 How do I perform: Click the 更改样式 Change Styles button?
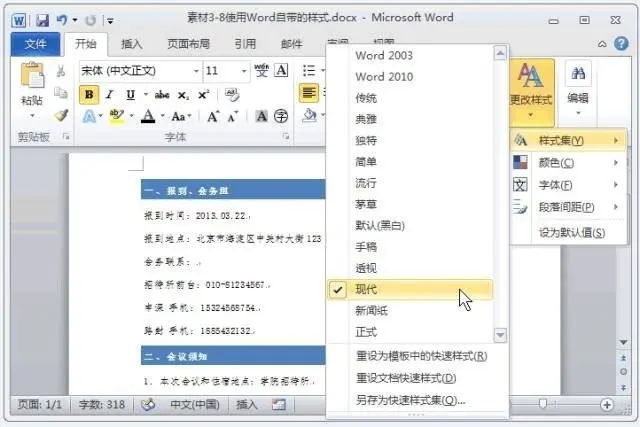[x=531, y=92]
